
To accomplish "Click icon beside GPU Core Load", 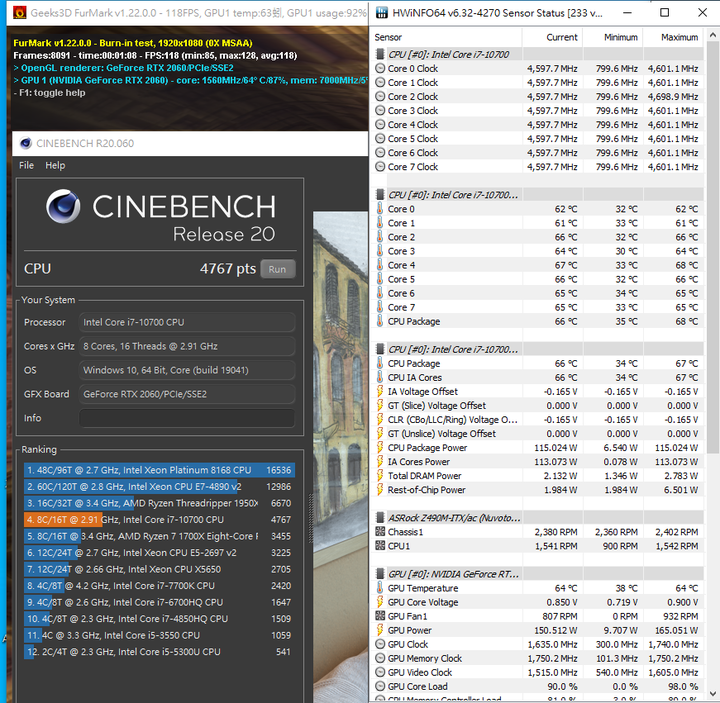I will pos(380,686).
